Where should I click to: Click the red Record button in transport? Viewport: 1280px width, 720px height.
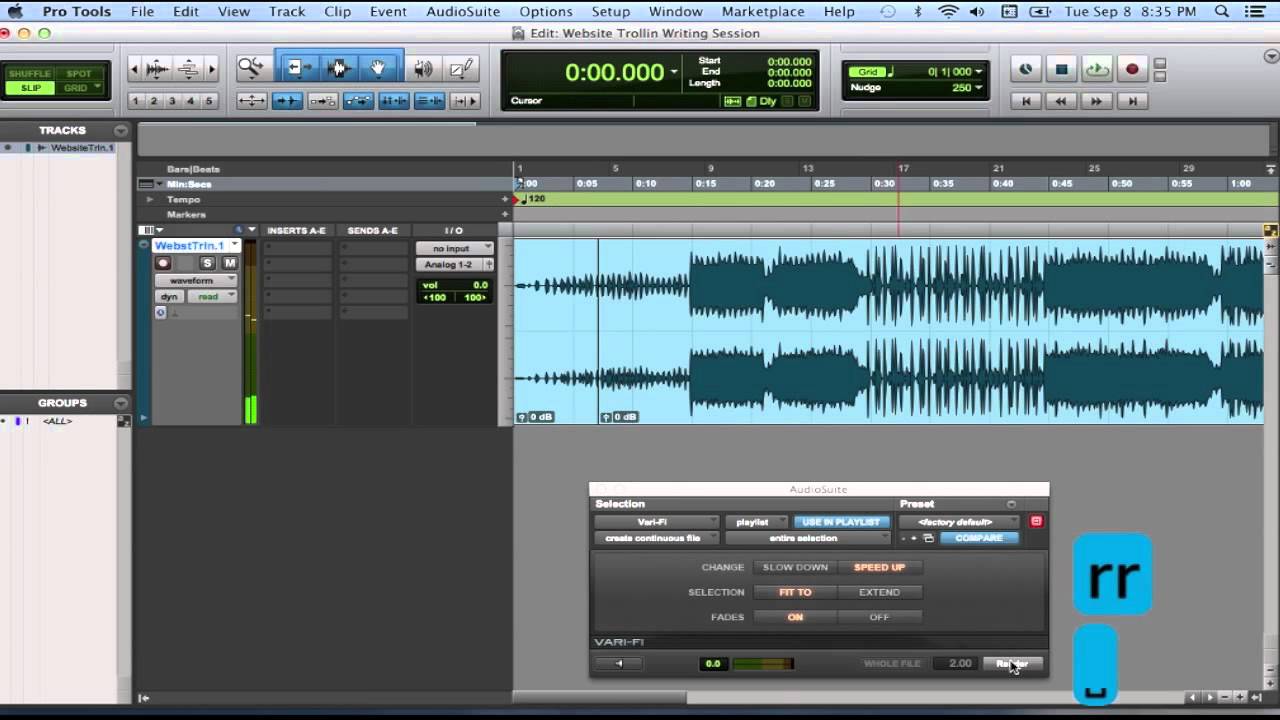coord(1132,69)
